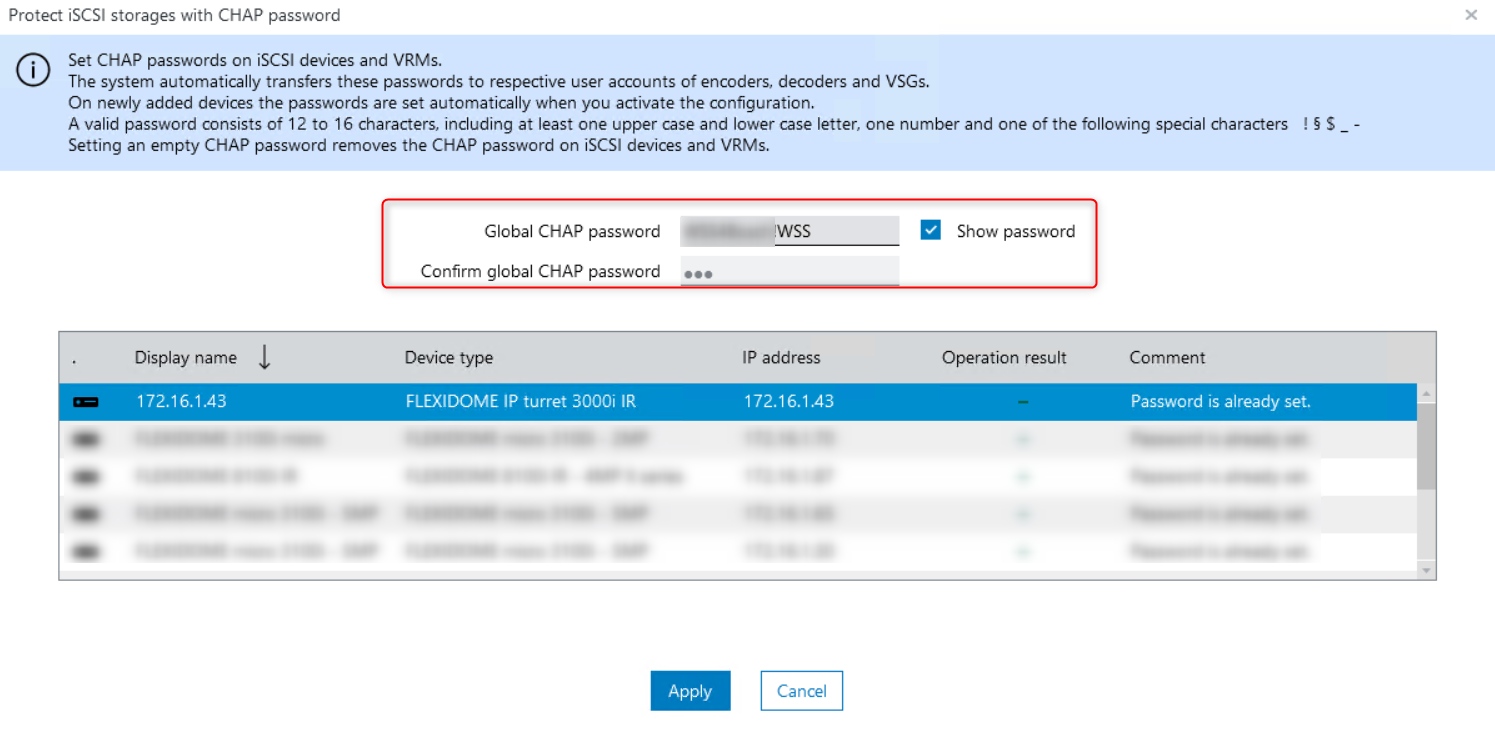Click the Operation result column header

point(1004,357)
